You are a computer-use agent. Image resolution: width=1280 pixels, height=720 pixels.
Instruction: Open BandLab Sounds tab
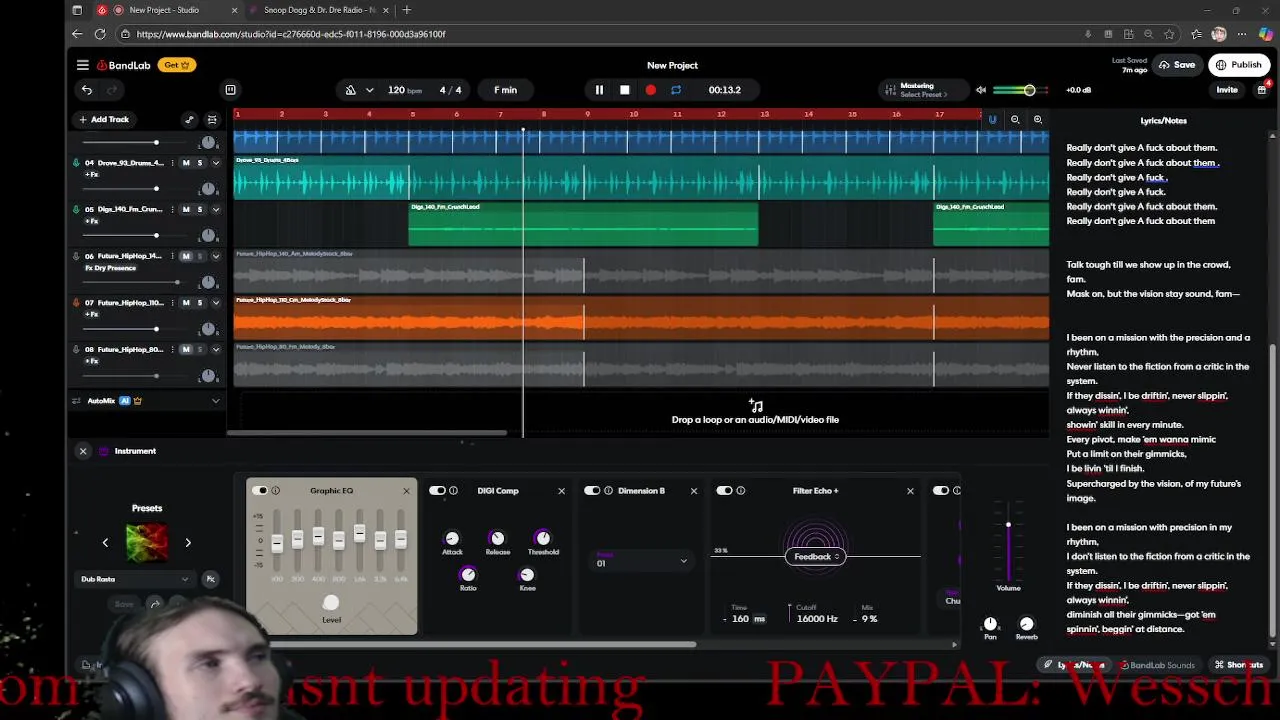pyautogui.click(x=1158, y=665)
